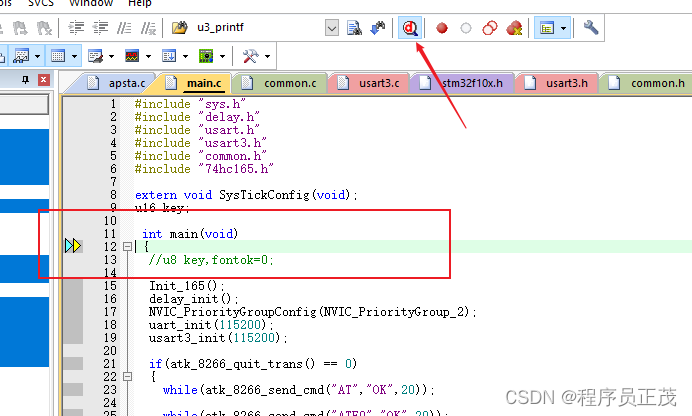Viewport: 692px width, 416px height.
Task: Click the Clear all bookmarks flag icon
Action: (x=44, y=28)
